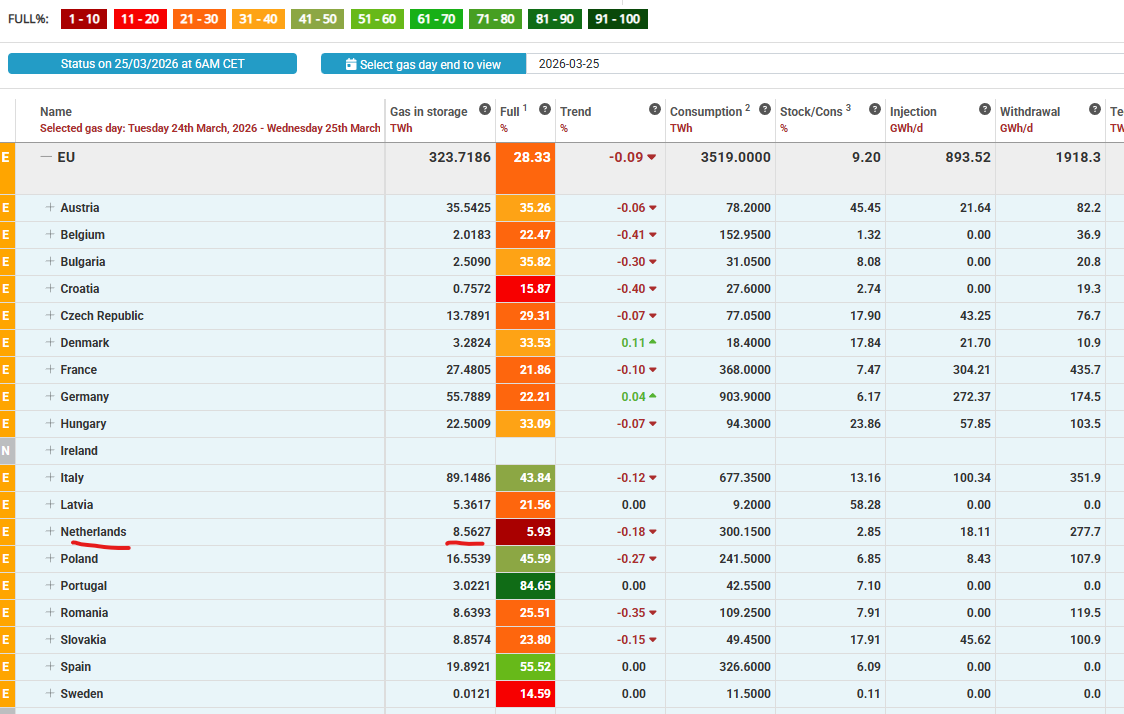Expand the Germany row details
1124x714 pixels.
(x=50, y=397)
